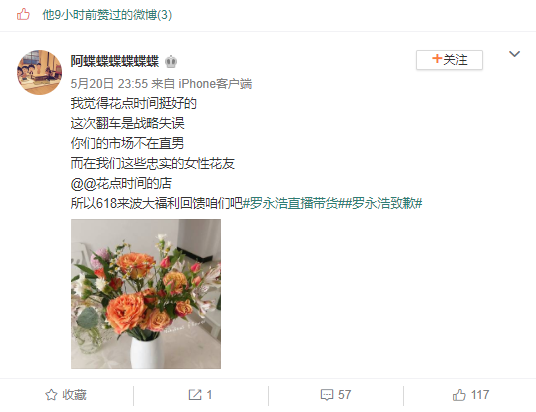This screenshot has height=412, width=536.
Task: Open hashtag #罗永浩致歉#
Action: pos(384,203)
